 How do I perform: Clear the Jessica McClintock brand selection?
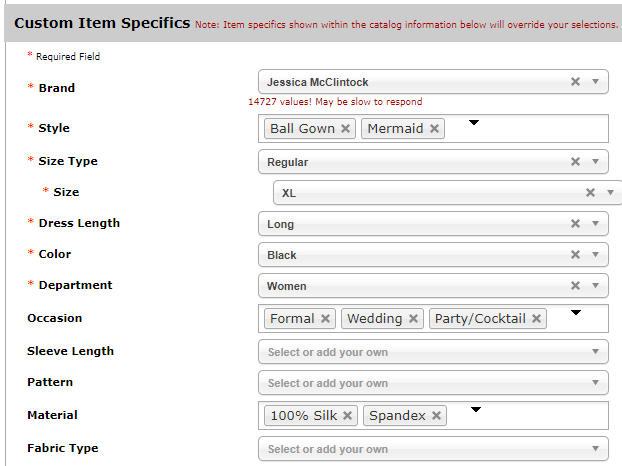click(575, 82)
